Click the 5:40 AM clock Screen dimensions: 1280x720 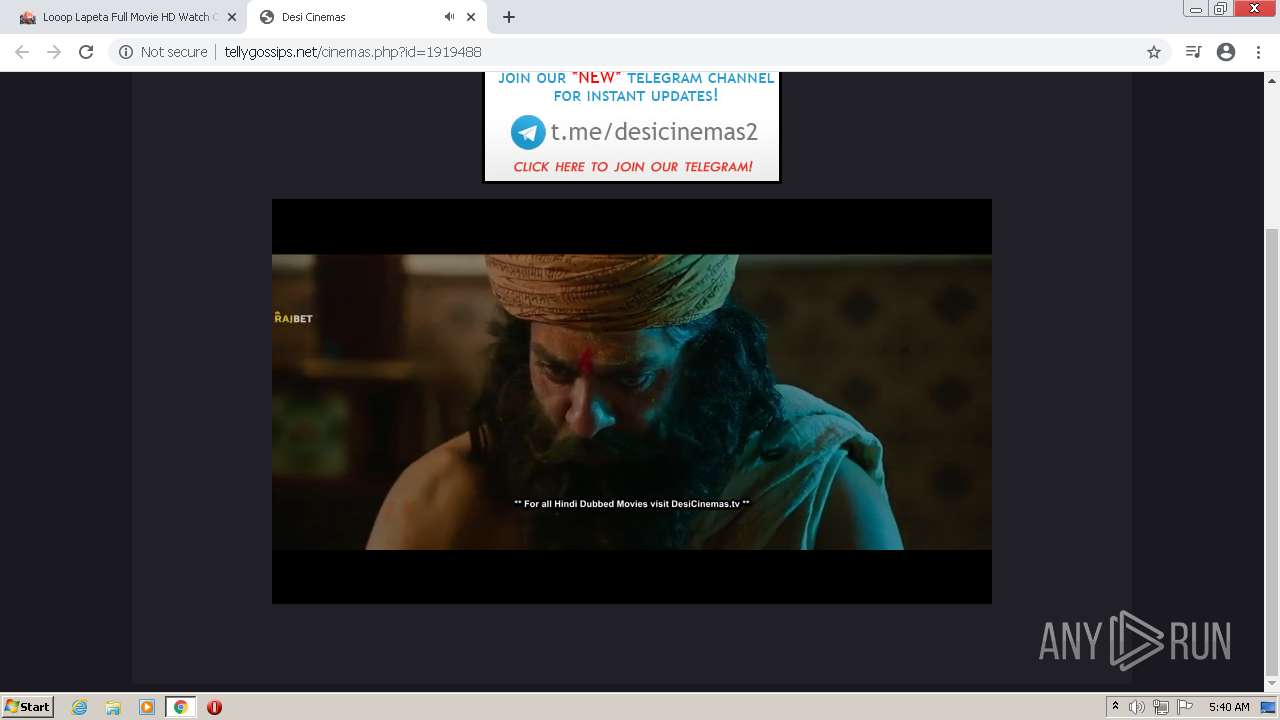tap(1229, 707)
